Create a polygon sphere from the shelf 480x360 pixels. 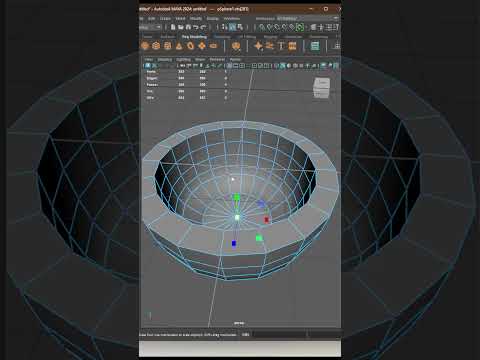[145, 46]
